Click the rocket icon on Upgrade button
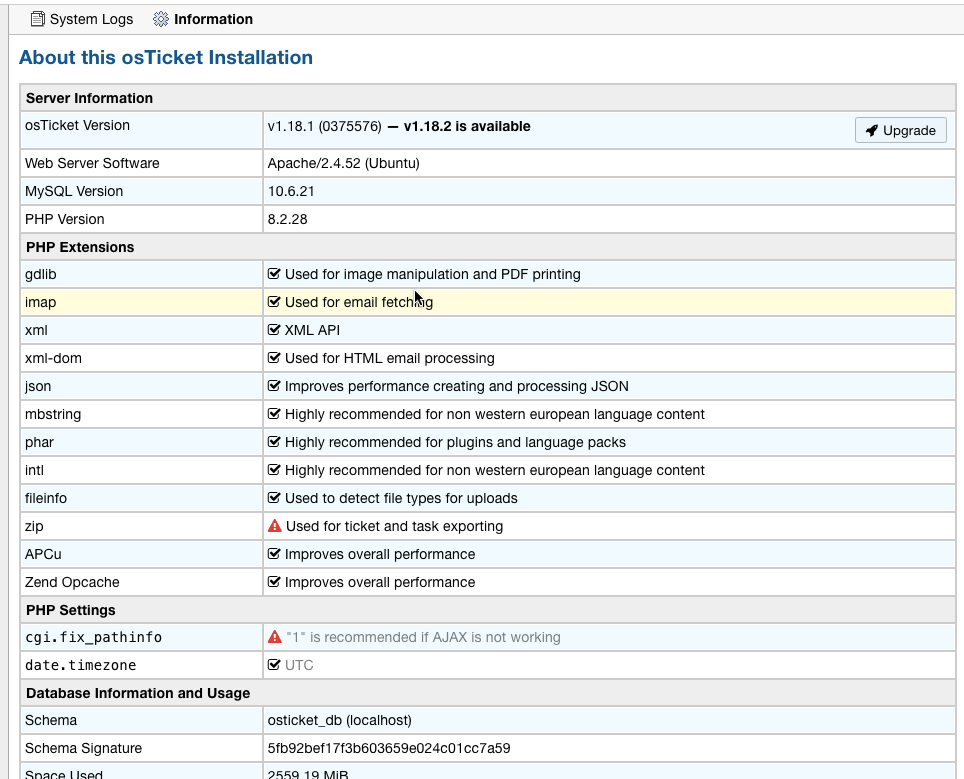The image size is (964, 779). 872,131
